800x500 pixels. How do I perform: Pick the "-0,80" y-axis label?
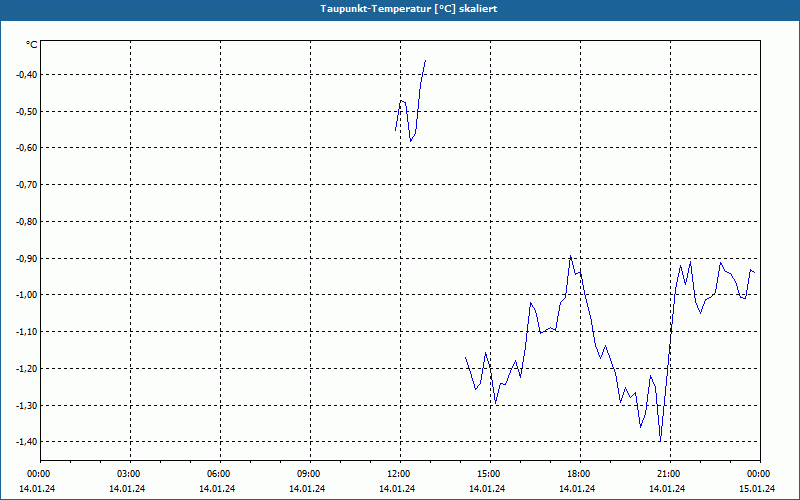(26, 222)
